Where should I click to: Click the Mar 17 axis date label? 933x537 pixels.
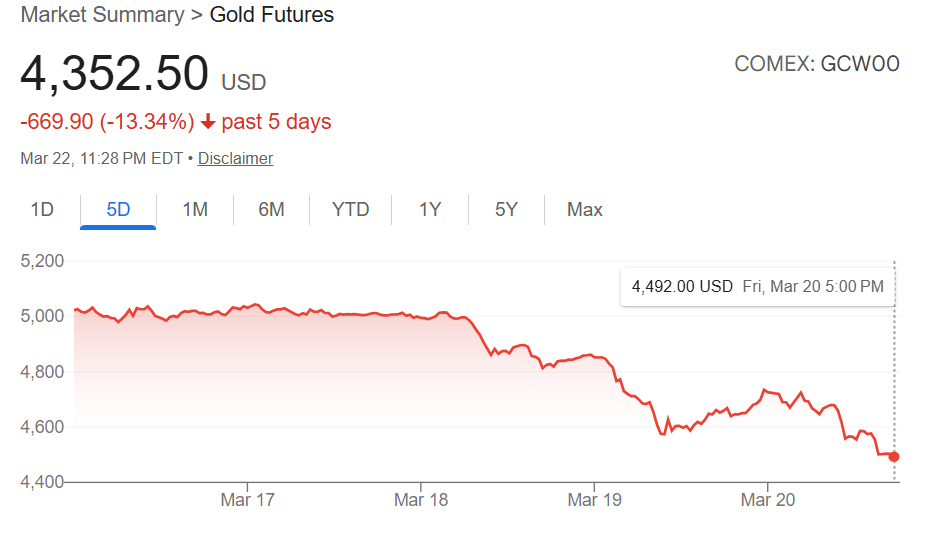(x=247, y=500)
